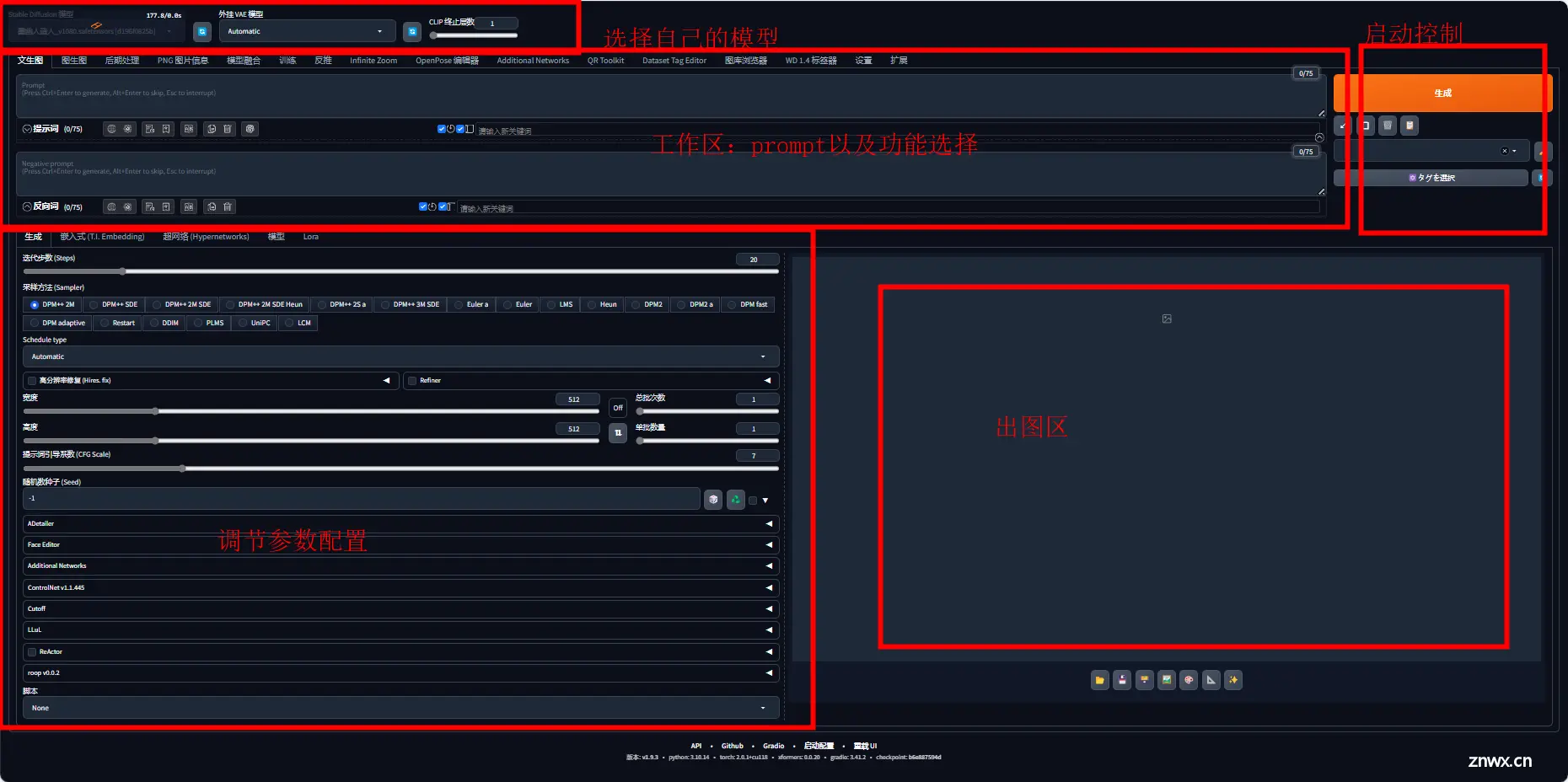The image size is (1568, 782).
Task: Click the 提示词引导系数 (CFG Scale) slider
Action: (400, 469)
